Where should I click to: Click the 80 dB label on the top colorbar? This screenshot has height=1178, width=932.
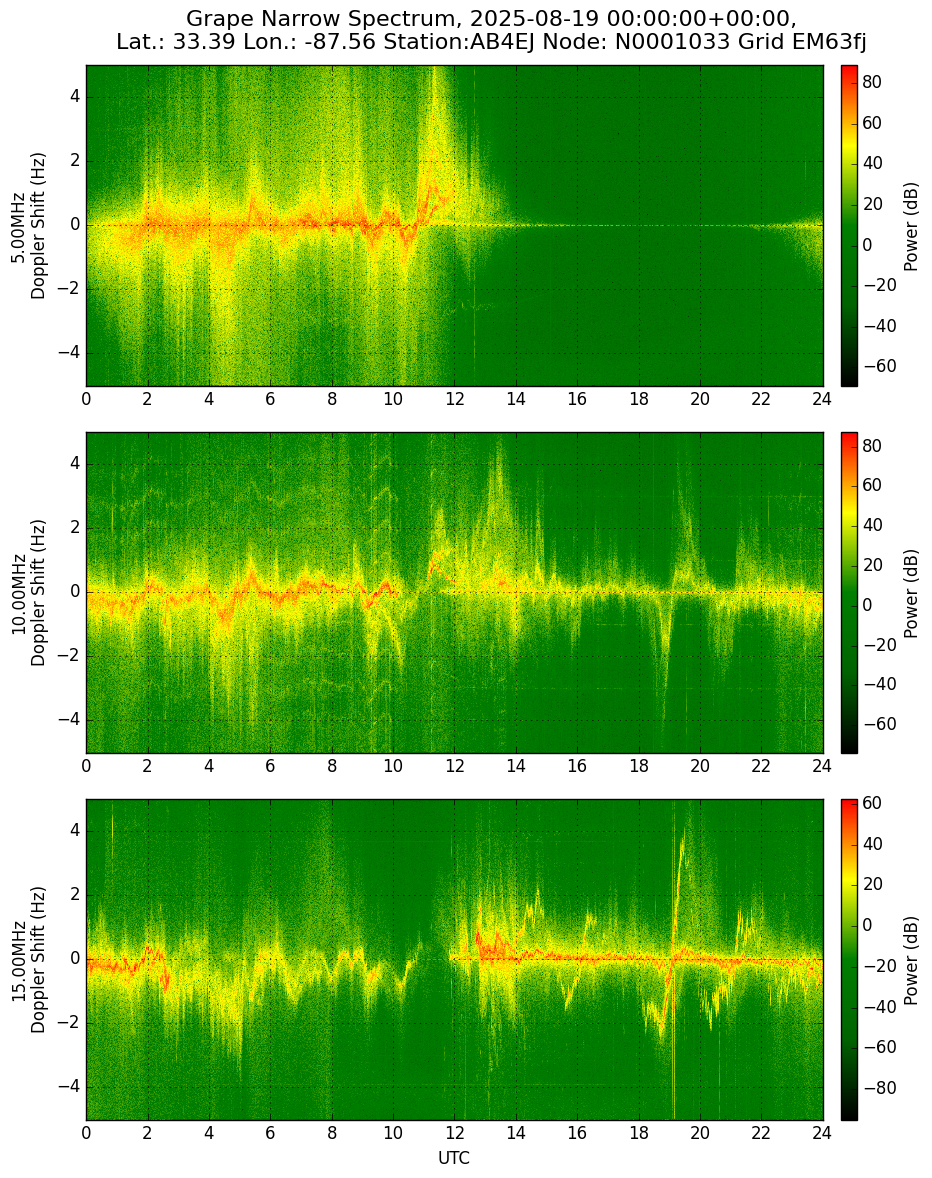coord(872,83)
